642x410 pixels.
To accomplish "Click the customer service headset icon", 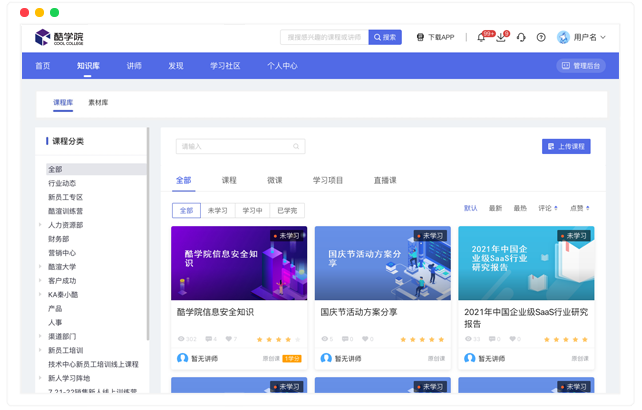I will click(521, 37).
